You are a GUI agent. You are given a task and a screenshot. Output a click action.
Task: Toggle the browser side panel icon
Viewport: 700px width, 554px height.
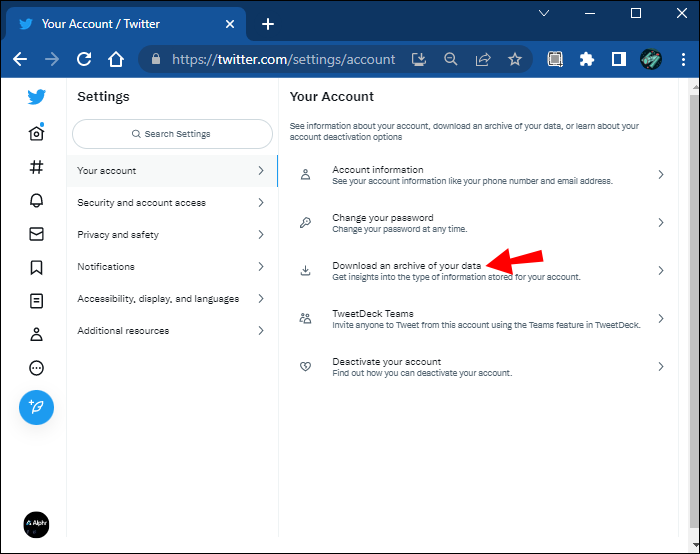click(619, 59)
